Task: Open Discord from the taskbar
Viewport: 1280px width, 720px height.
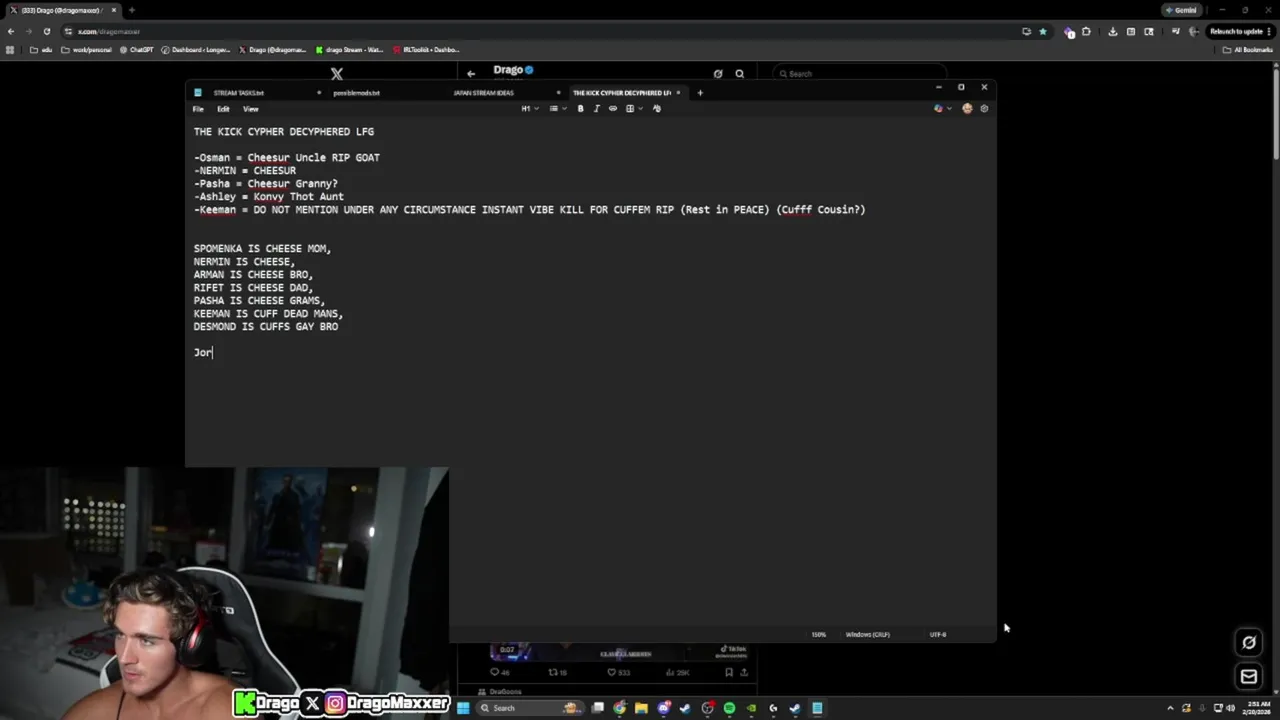Action: pyautogui.click(x=663, y=708)
